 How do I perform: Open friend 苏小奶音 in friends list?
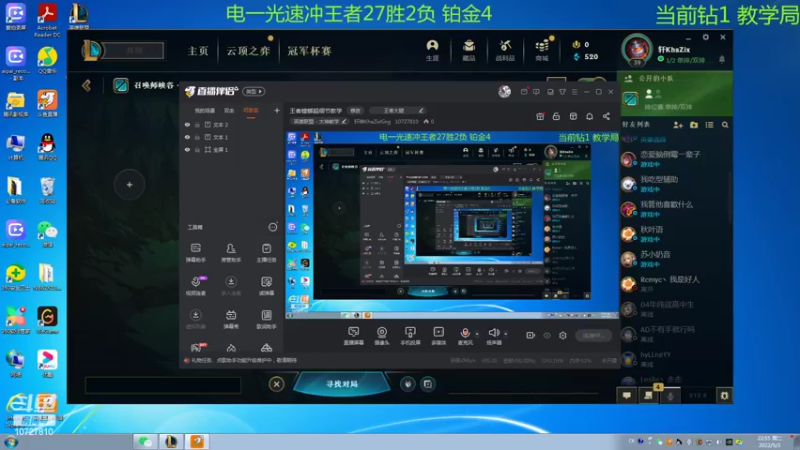(x=674, y=259)
